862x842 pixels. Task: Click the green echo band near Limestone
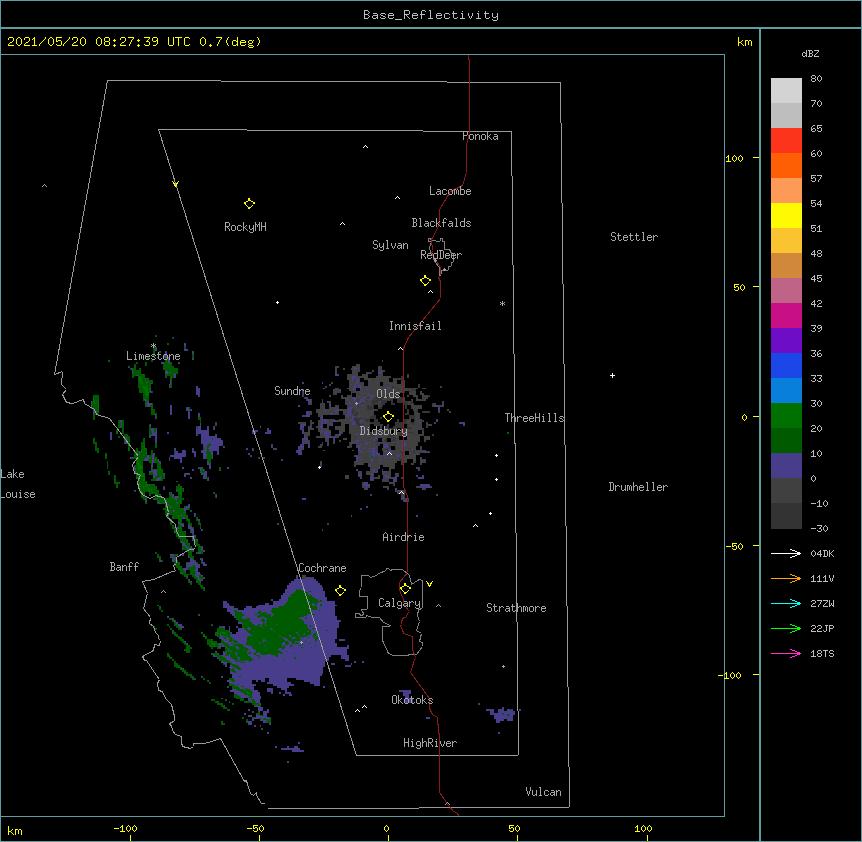[144, 385]
